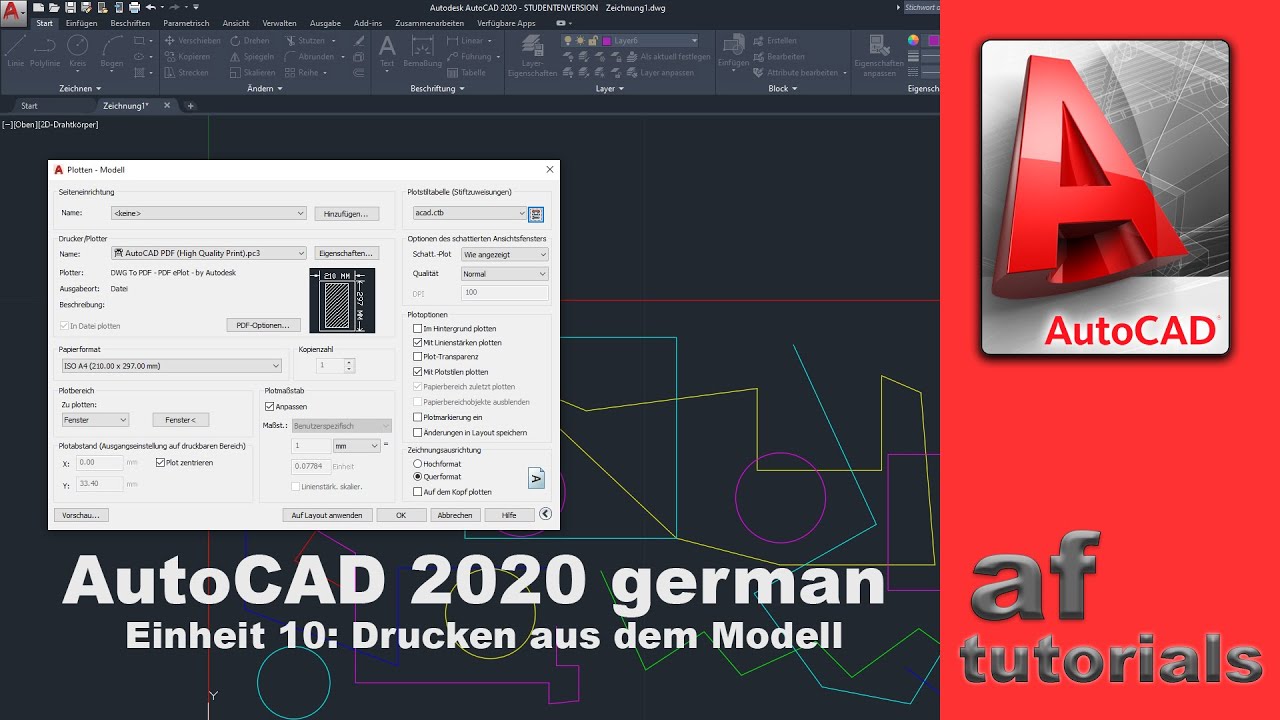This screenshot has width=1280, height=720.
Task: Enable Im Hintergrund plotten checkbox
Action: [418, 328]
